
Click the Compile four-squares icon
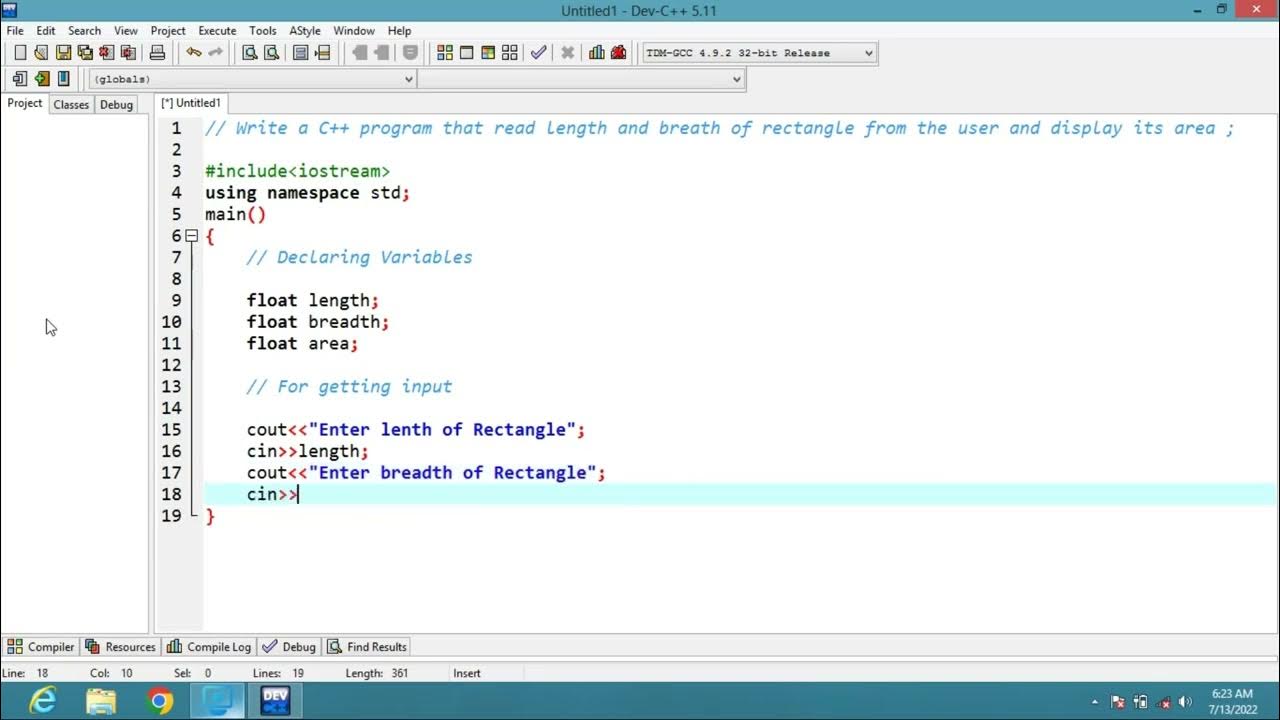click(x=445, y=53)
